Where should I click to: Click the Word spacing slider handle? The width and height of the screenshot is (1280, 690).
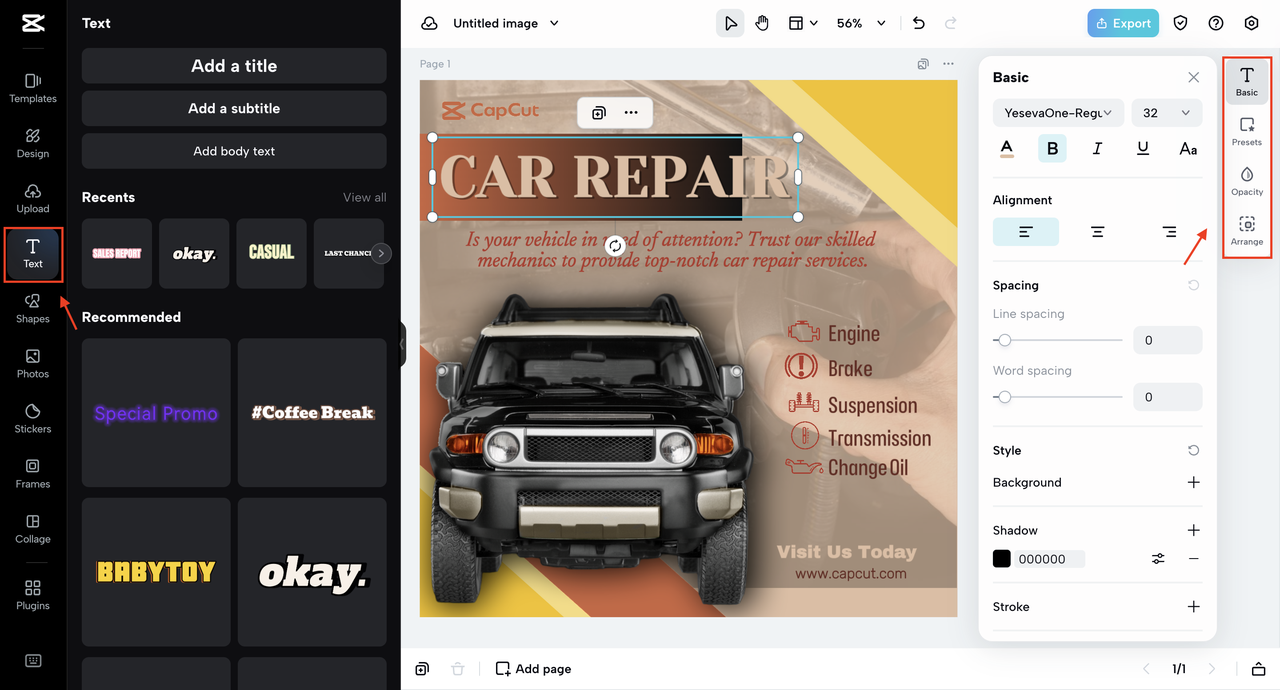point(1005,397)
